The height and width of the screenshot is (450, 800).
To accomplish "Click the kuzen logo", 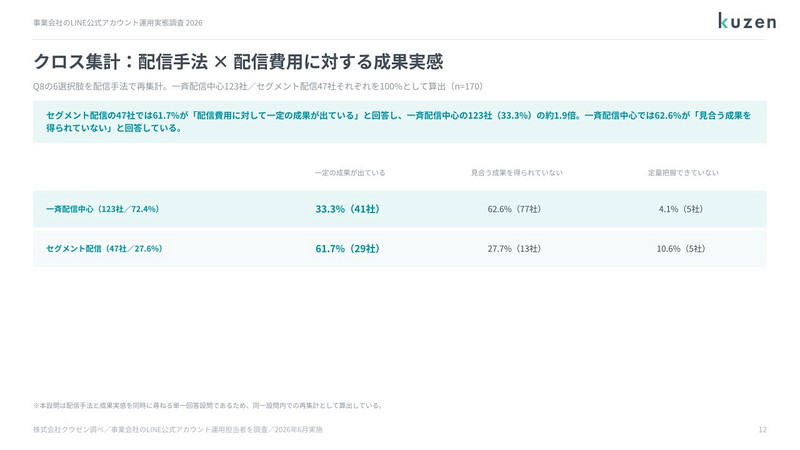I will pos(747,21).
